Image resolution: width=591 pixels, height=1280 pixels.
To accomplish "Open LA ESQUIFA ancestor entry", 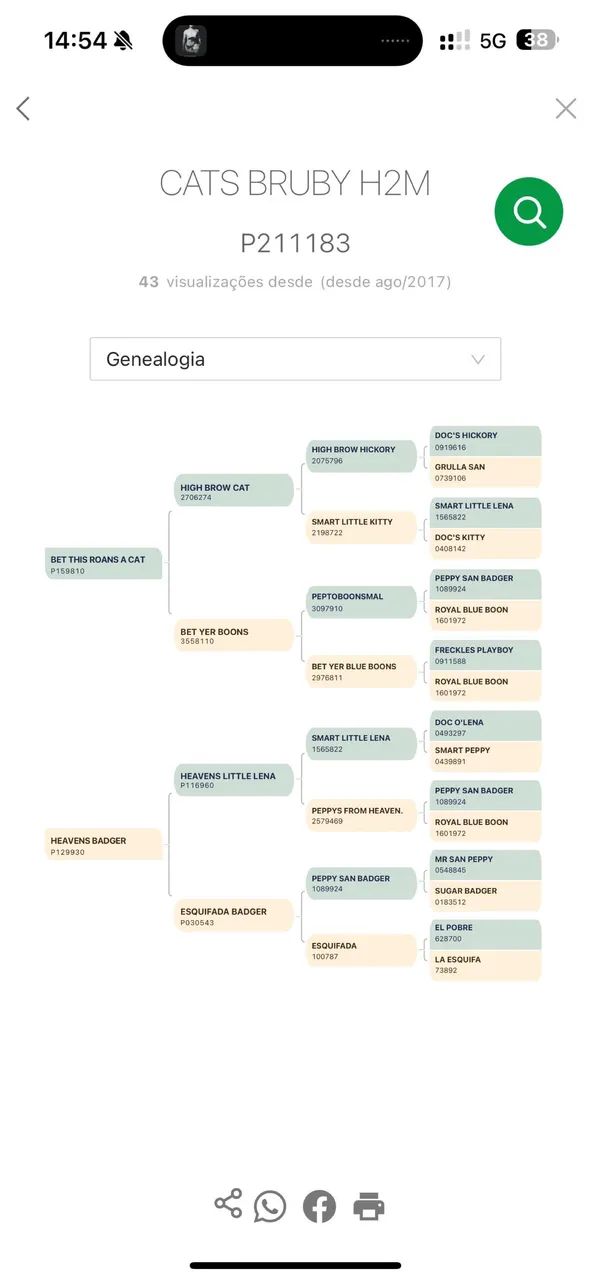I will click(x=485, y=965).
